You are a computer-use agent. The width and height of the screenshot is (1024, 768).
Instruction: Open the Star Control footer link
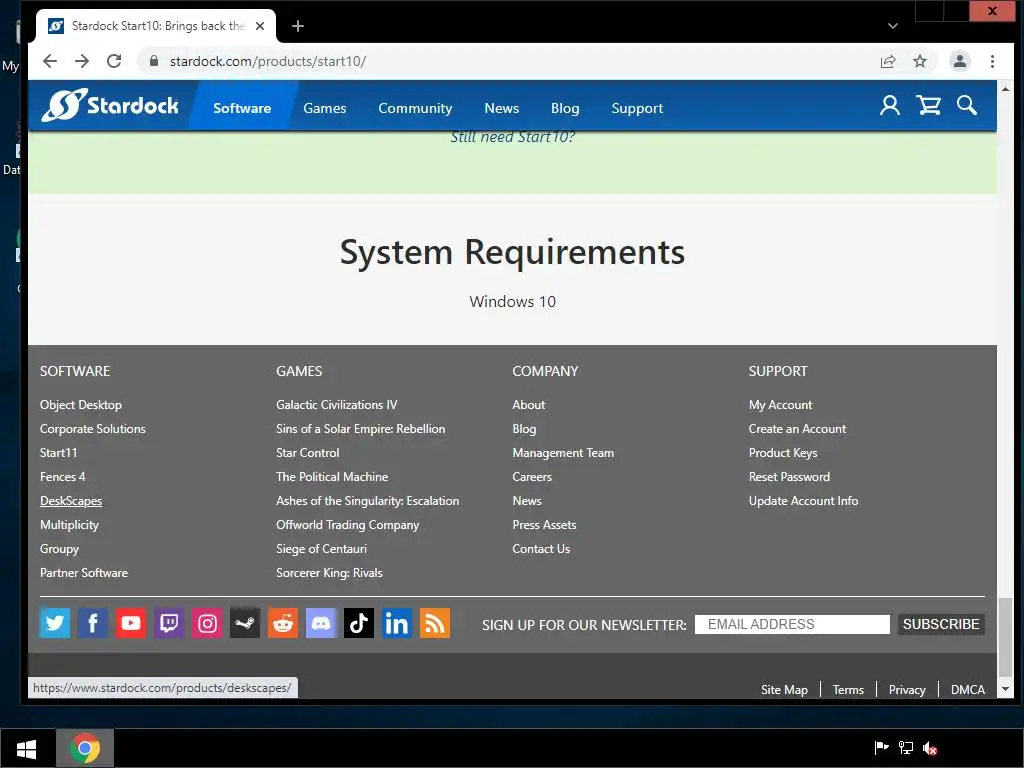tap(308, 453)
